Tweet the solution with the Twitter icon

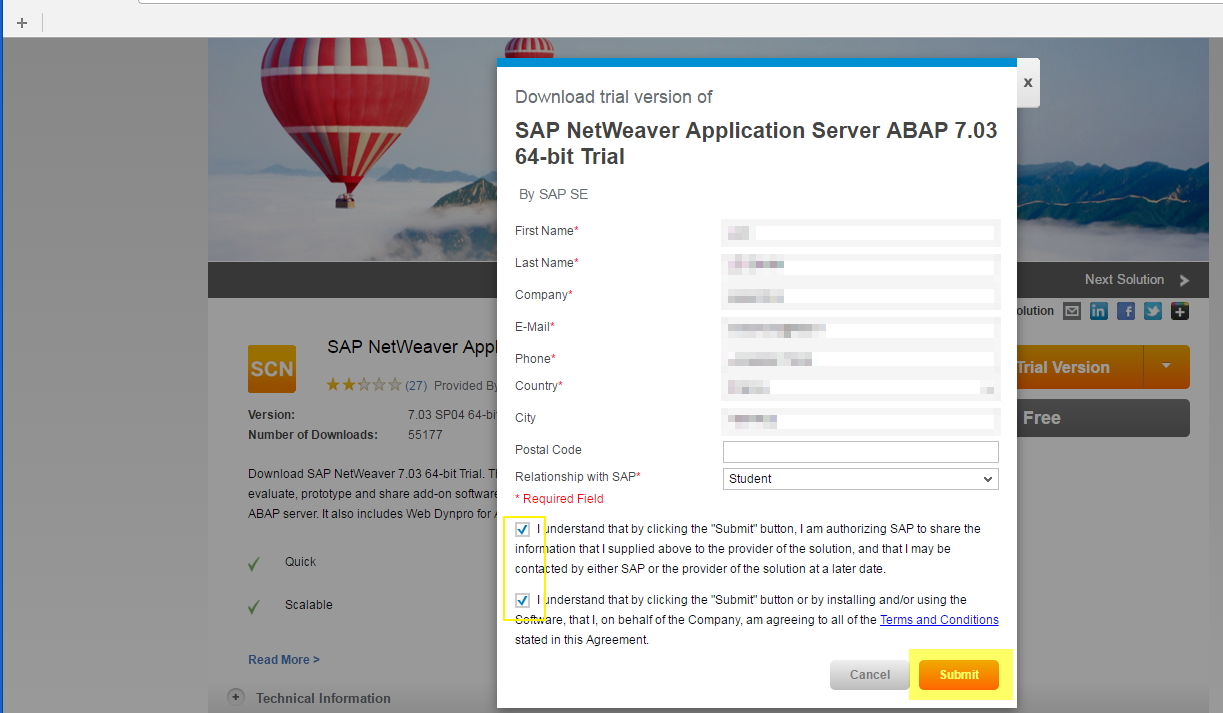(x=1152, y=311)
